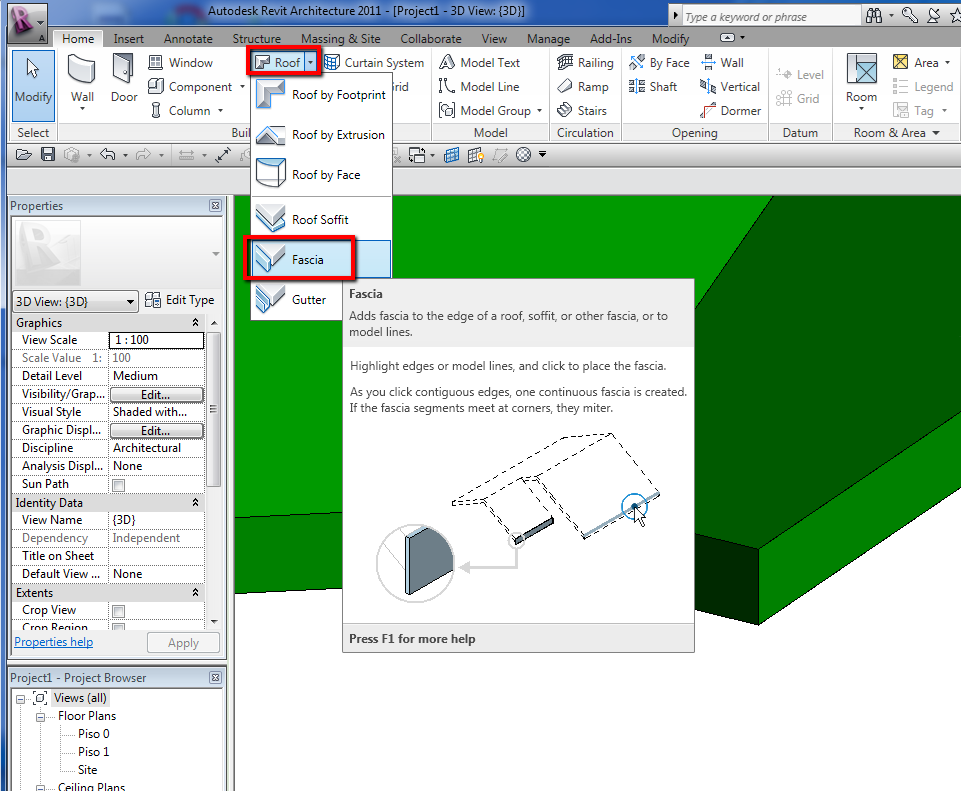Screen dimensions: 961x791
Task: Click the Open folder icon in quick toolbar
Action: 23,155
